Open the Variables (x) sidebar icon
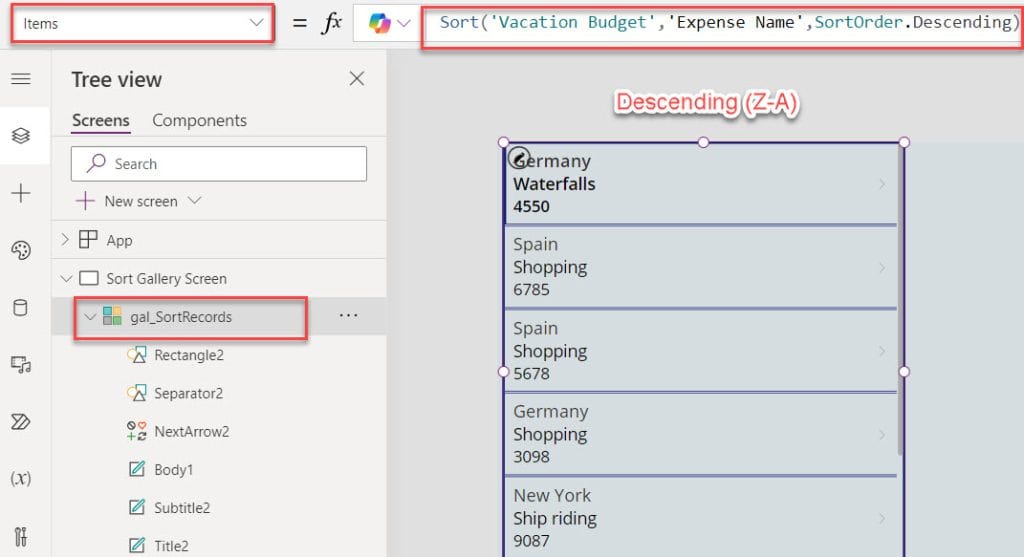Screen dimensions: 1024x557 click(x=21, y=479)
